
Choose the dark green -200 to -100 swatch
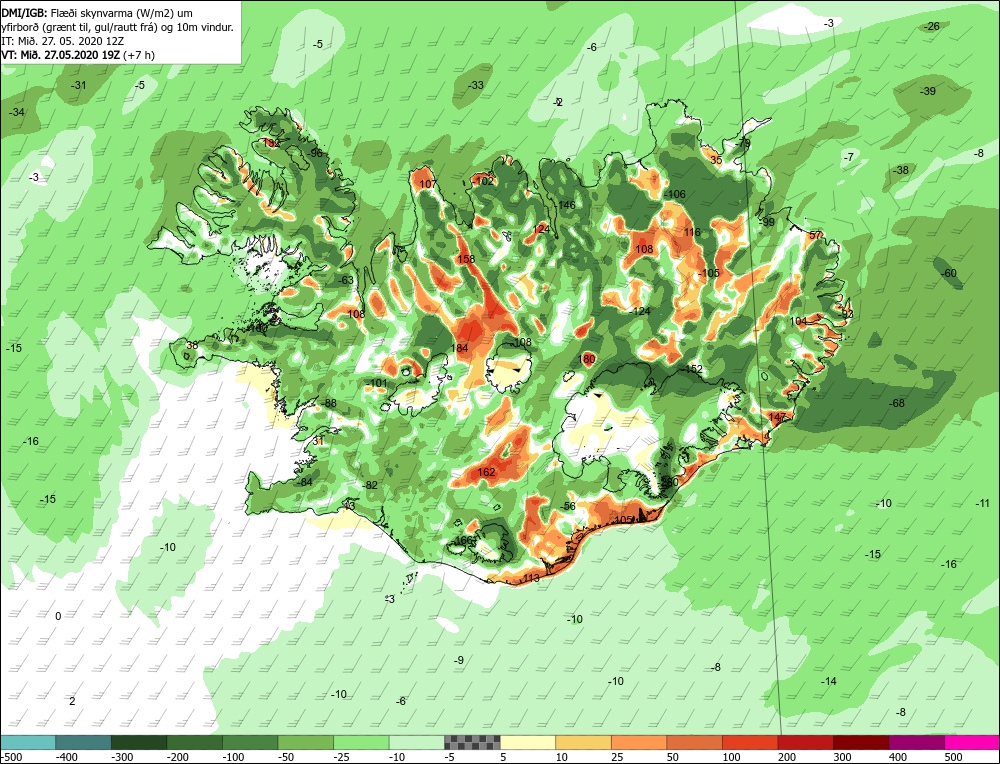click(195, 742)
